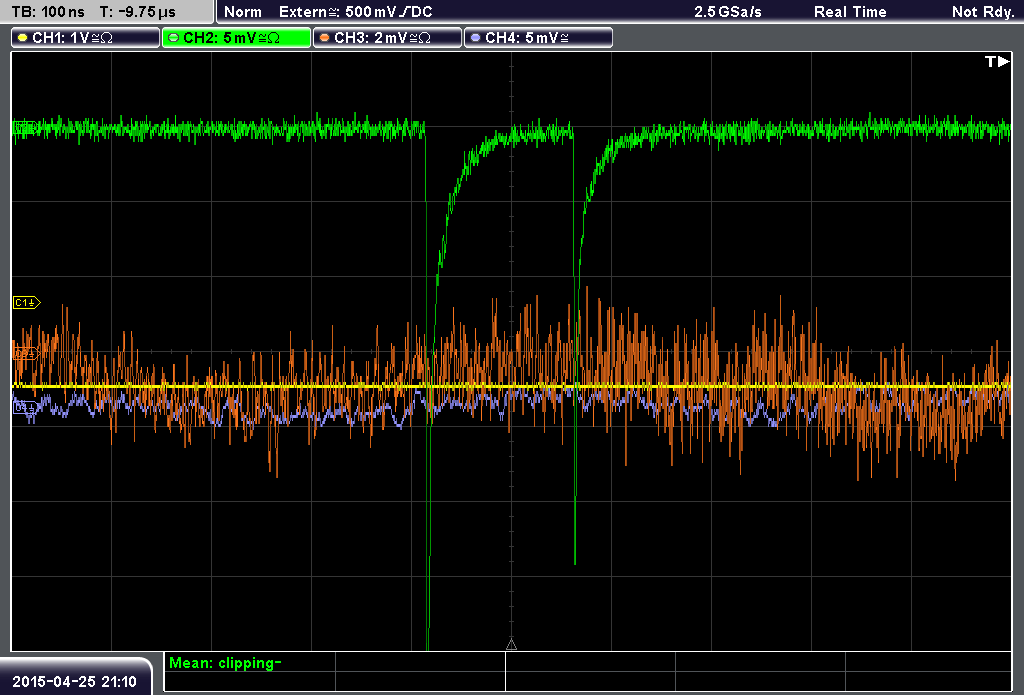
Task: Click the 2.5 GSa/s sample rate readout
Action: pos(728,12)
